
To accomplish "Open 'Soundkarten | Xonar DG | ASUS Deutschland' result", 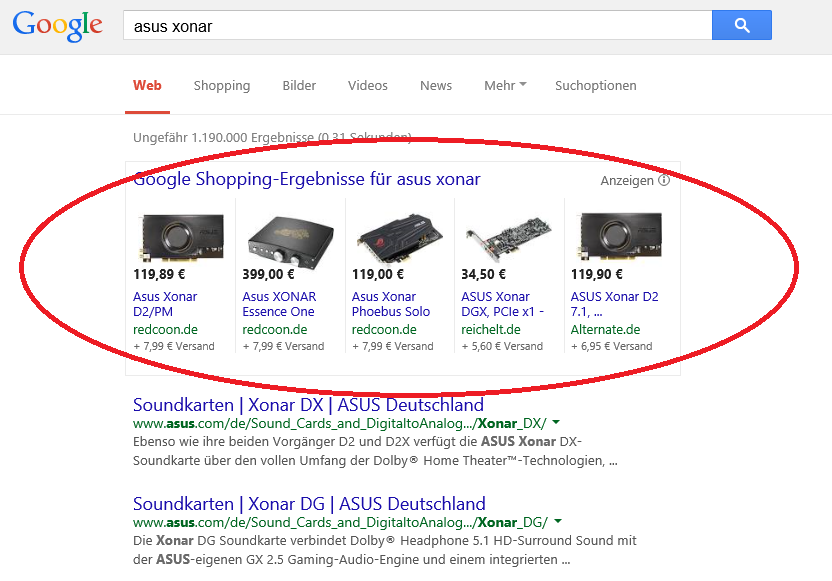I will click(x=309, y=504).
